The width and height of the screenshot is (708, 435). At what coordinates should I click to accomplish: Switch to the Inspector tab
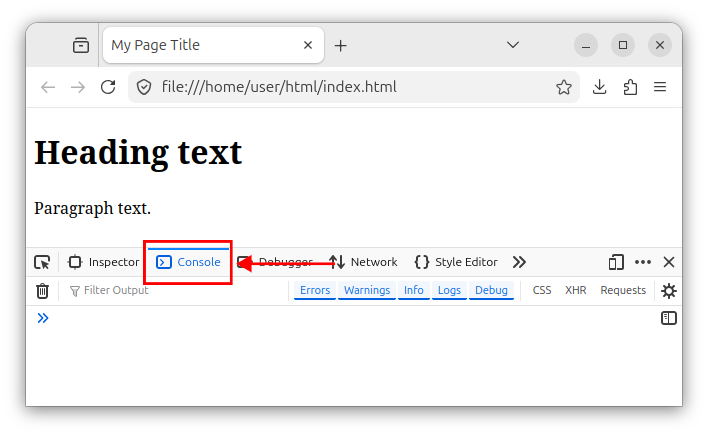tap(104, 262)
